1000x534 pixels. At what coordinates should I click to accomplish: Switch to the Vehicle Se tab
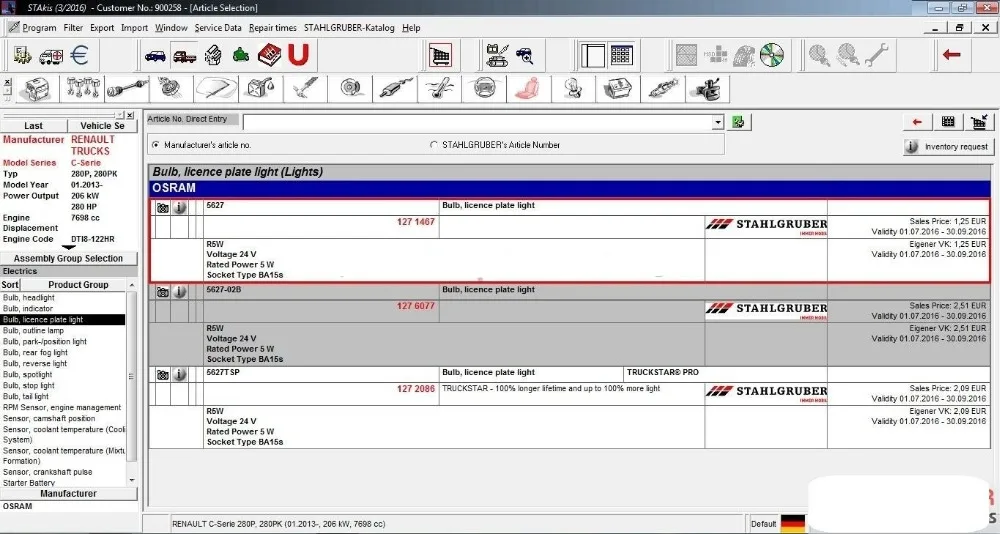[102, 126]
